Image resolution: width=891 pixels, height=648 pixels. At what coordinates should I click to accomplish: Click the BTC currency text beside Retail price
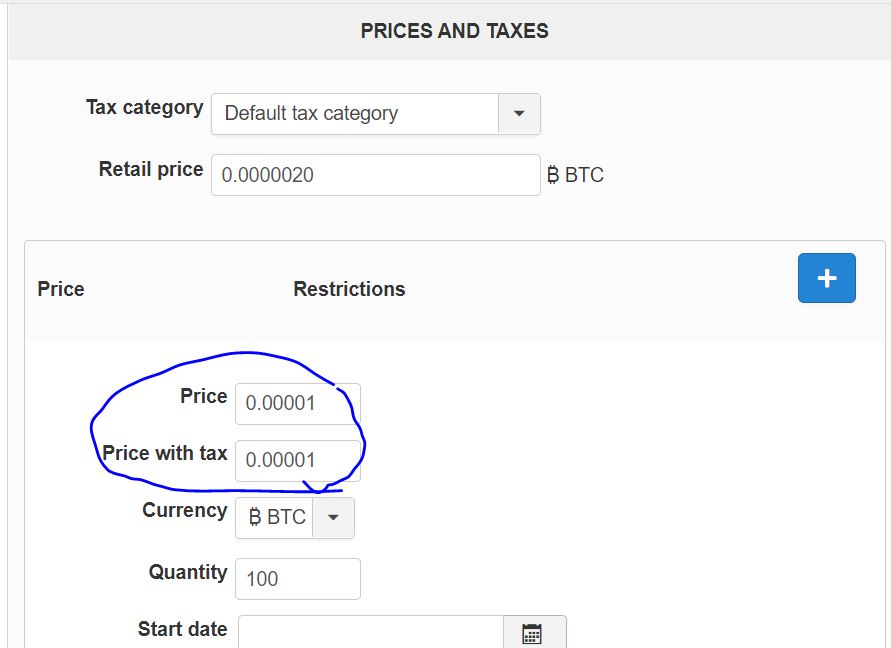pos(575,175)
